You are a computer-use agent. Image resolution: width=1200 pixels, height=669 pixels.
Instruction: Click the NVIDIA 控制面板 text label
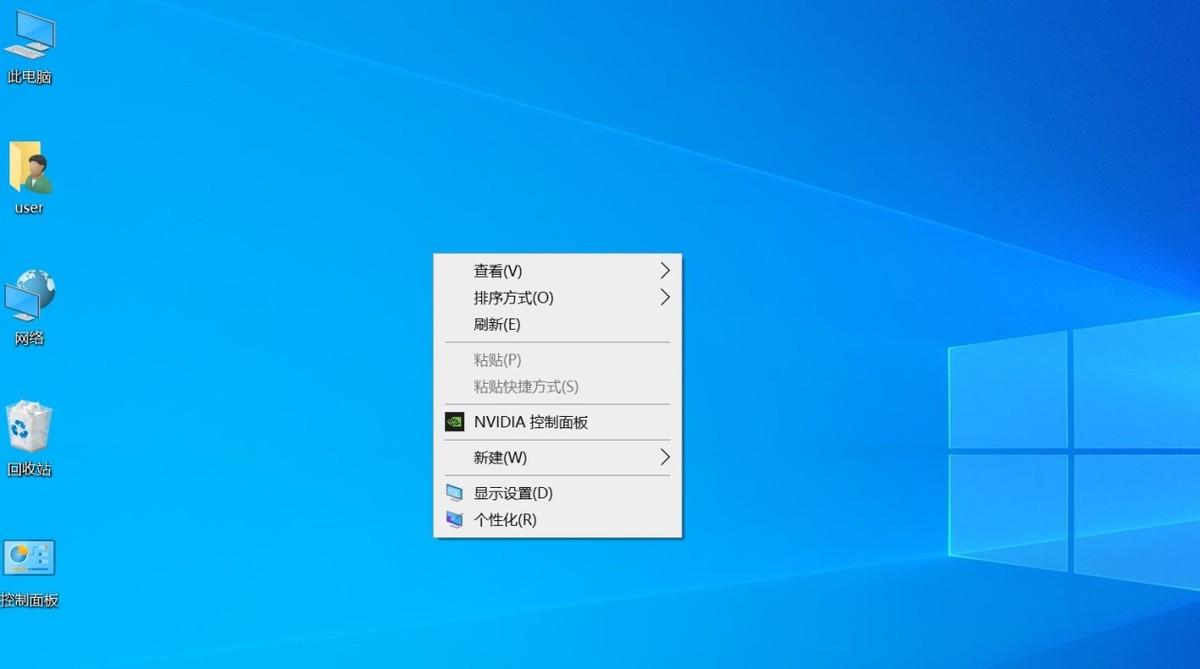[x=531, y=422]
